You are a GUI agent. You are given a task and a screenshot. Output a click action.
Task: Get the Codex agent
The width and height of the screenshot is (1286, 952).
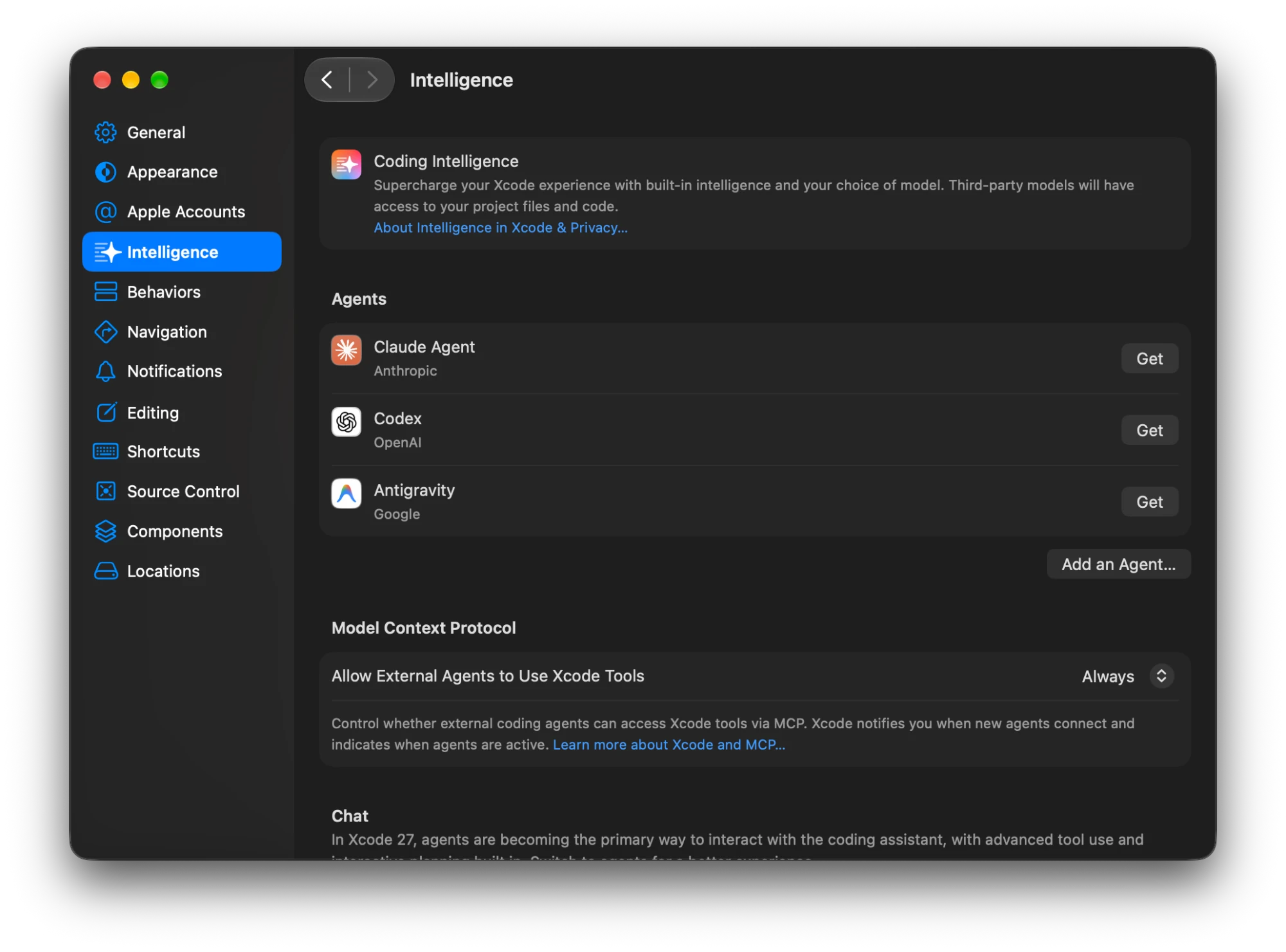tap(1150, 430)
